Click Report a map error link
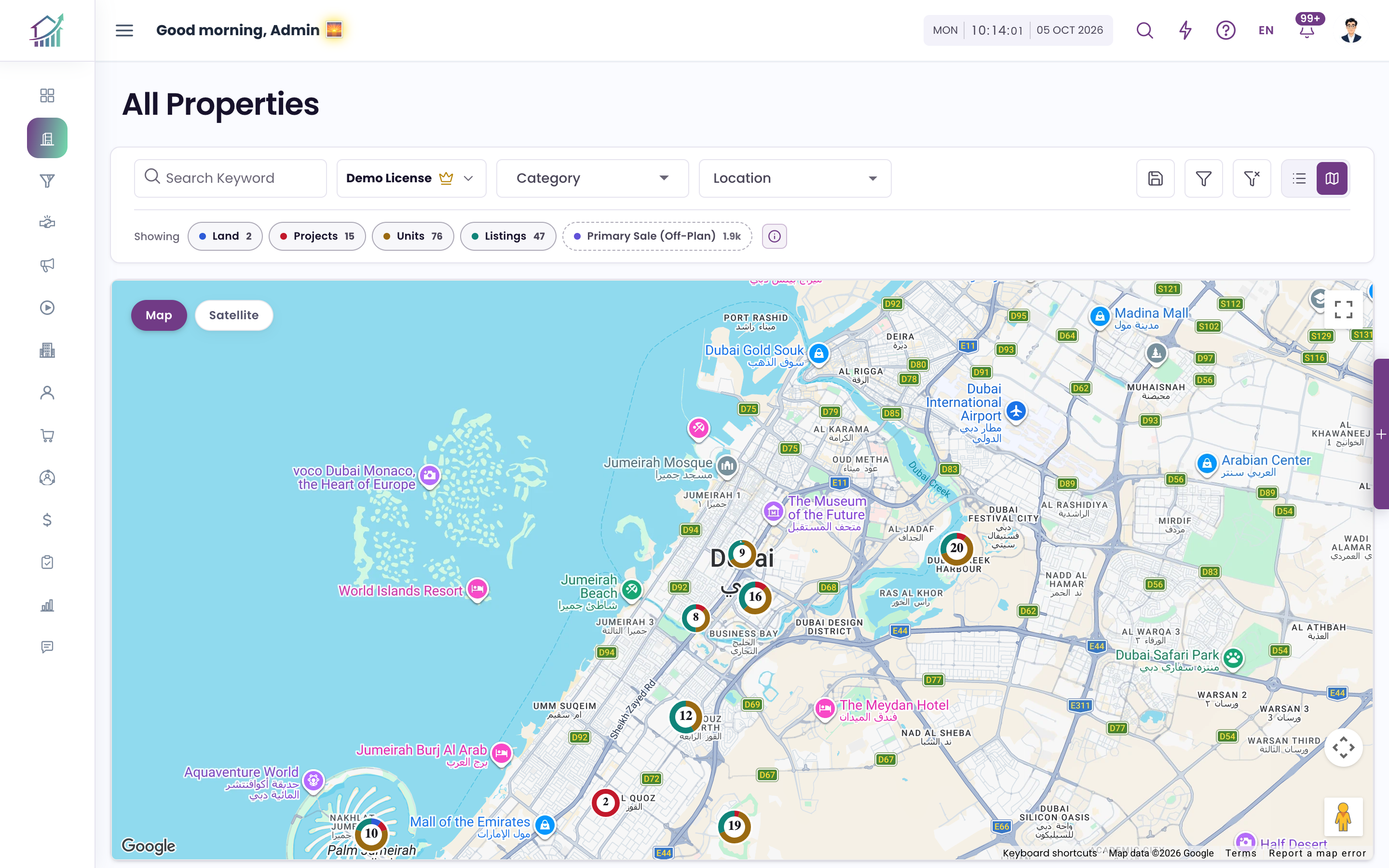The image size is (1389, 868). pyautogui.click(x=1317, y=853)
